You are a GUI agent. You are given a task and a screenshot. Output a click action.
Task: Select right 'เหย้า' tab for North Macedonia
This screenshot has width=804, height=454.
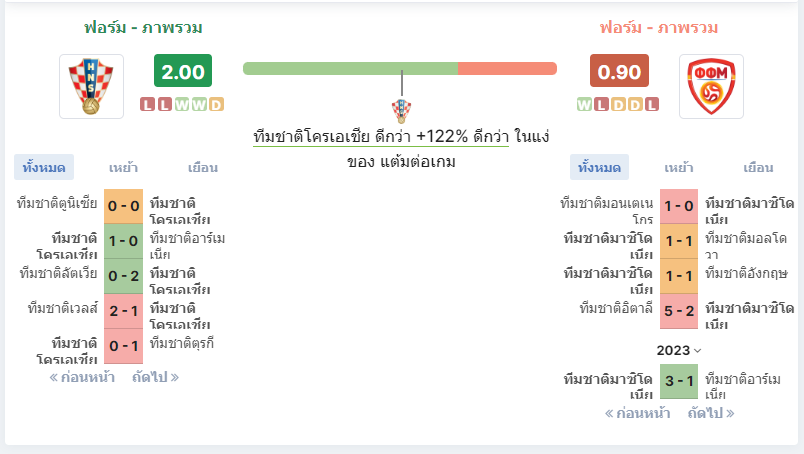[x=679, y=167]
